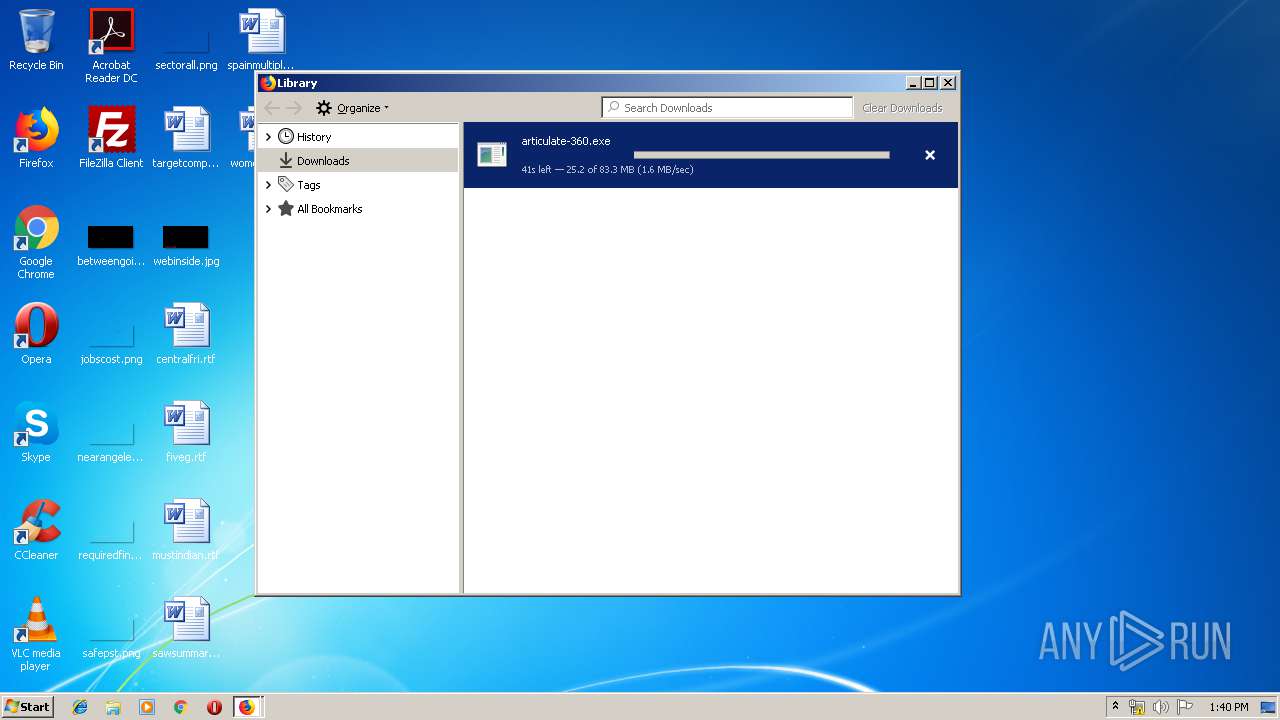Open the Recycle Bin desktop icon

[x=36, y=40]
